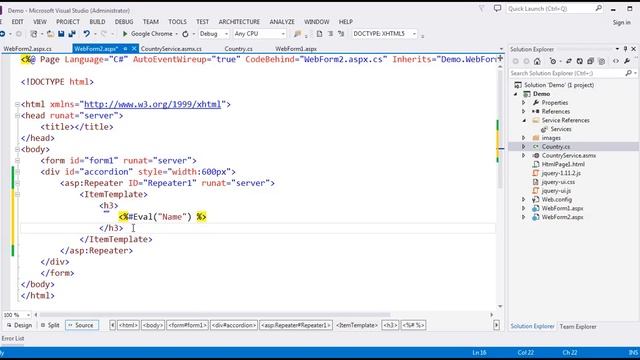Click the Save All toolbar icon
The height and width of the screenshot is (360, 640).
(x=72, y=34)
